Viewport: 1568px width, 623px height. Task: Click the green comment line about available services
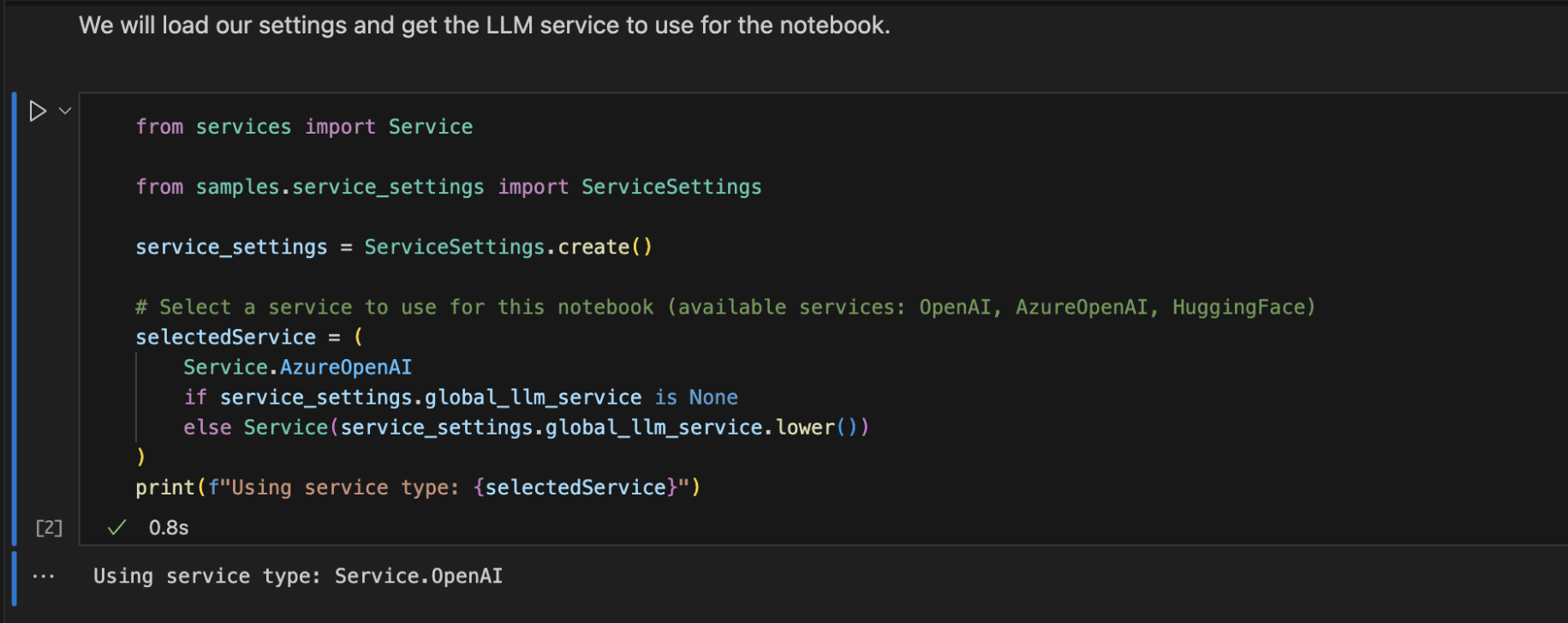724,307
